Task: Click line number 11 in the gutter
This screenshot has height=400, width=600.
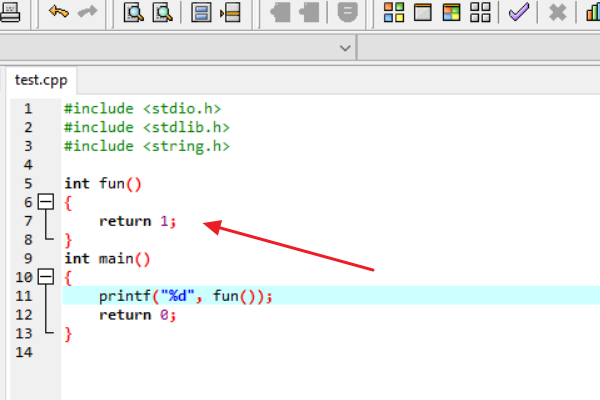Action: pos(24,296)
